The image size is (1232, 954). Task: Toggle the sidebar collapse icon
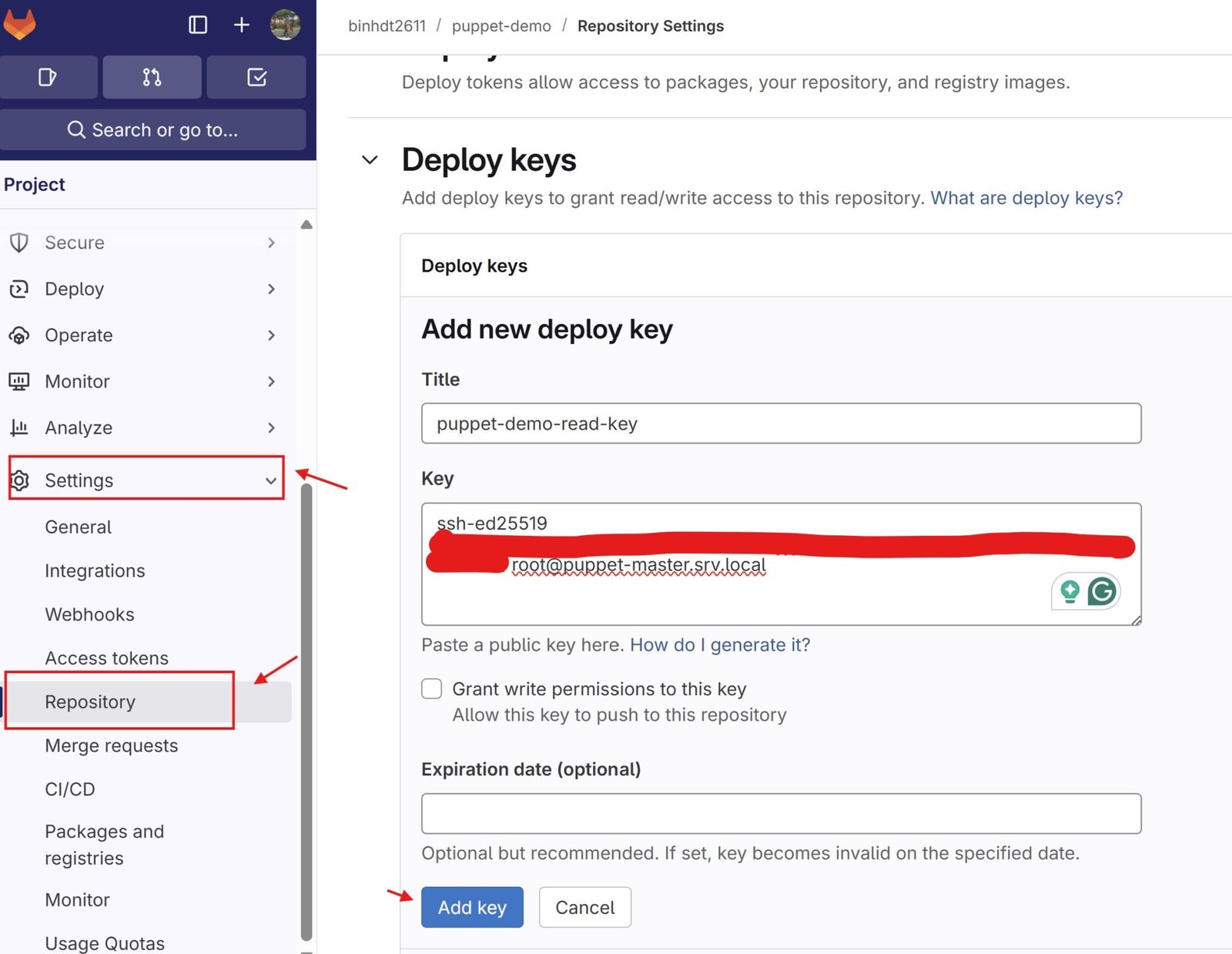[x=198, y=25]
